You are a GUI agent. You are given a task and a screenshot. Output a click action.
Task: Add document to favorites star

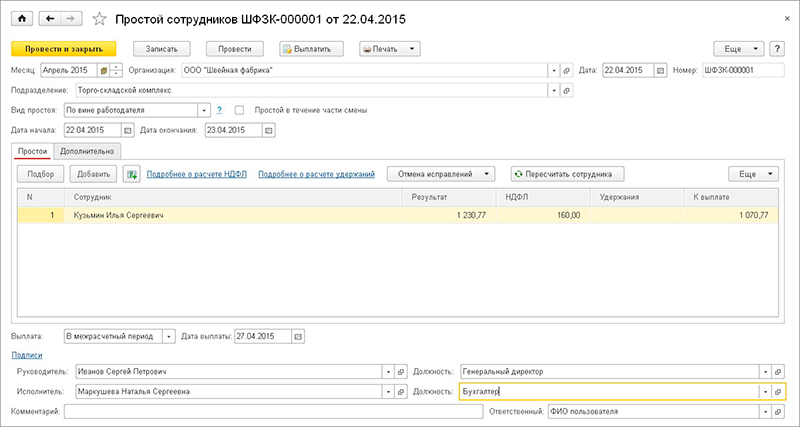click(99, 19)
